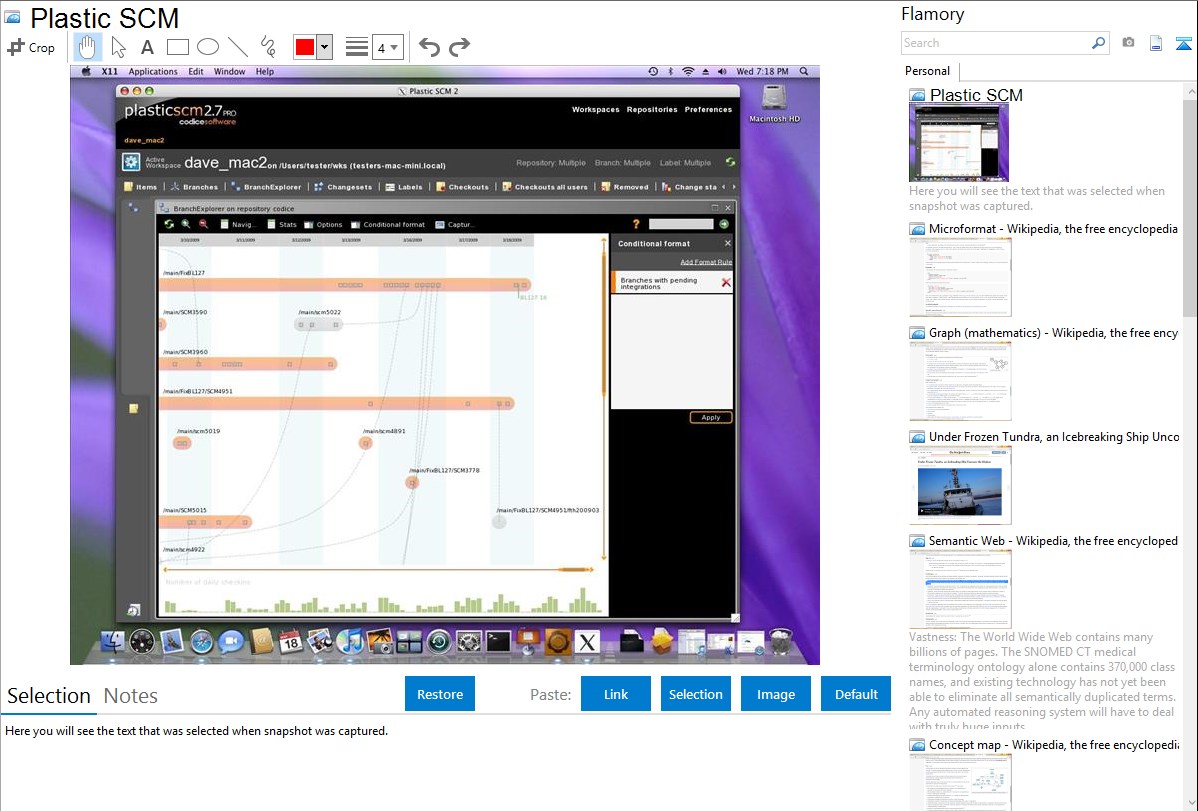Click Microformat - Wikipedia snapshot title
The width and height of the screenshot is (1198, 811).
tap(1053, 229)
